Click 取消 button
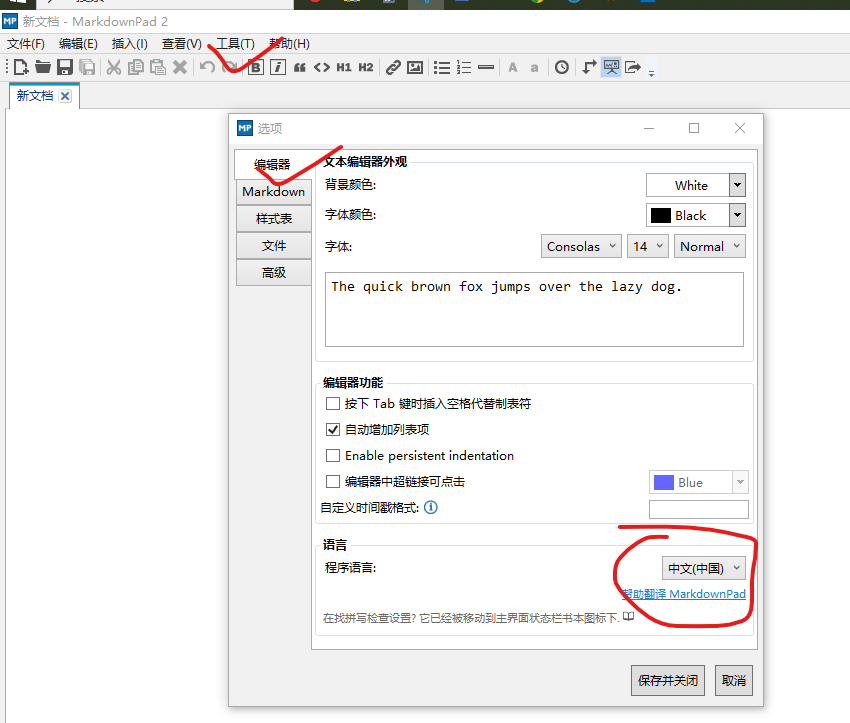 (733, 681)
